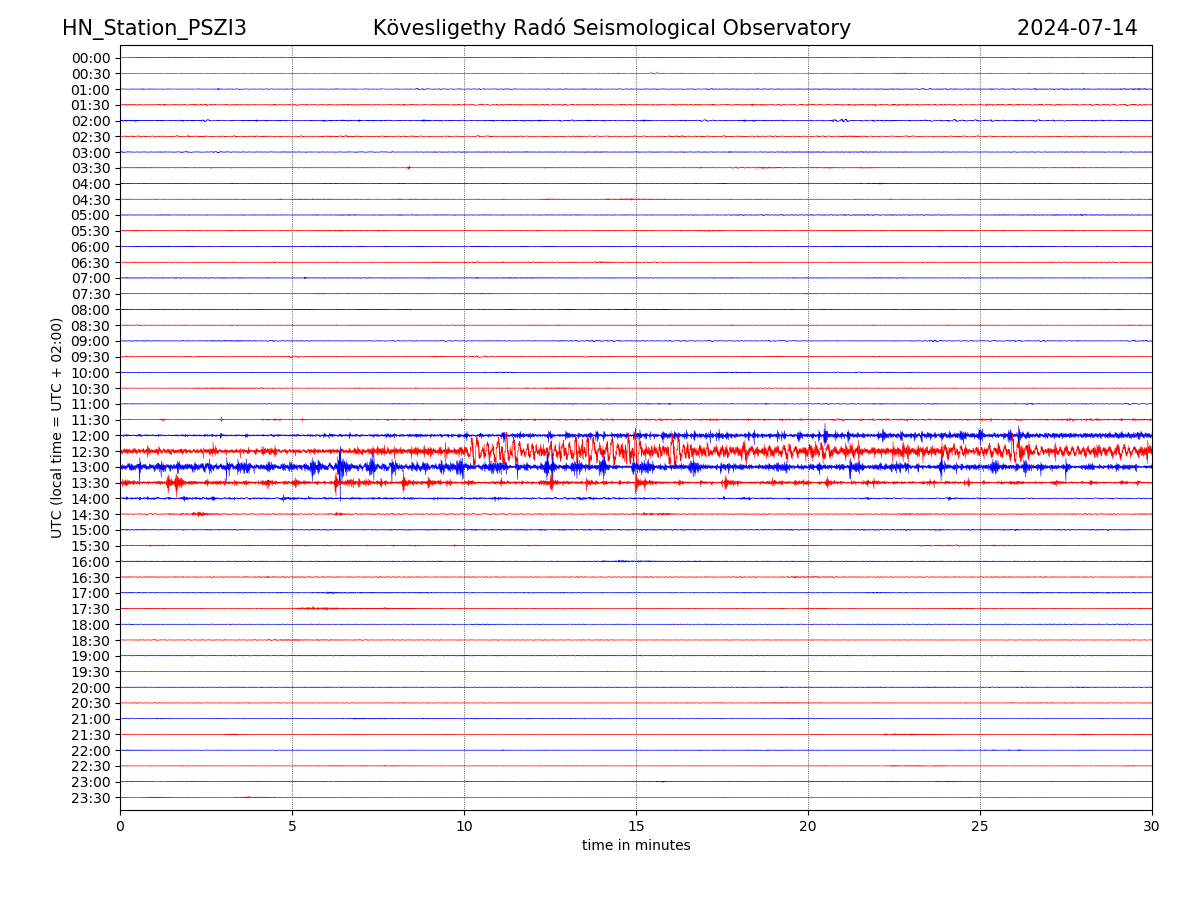Click the HN_Station_PSZI3 station label
The width and height of the screenshot is (1200, 900).
(x=154, y=28)
